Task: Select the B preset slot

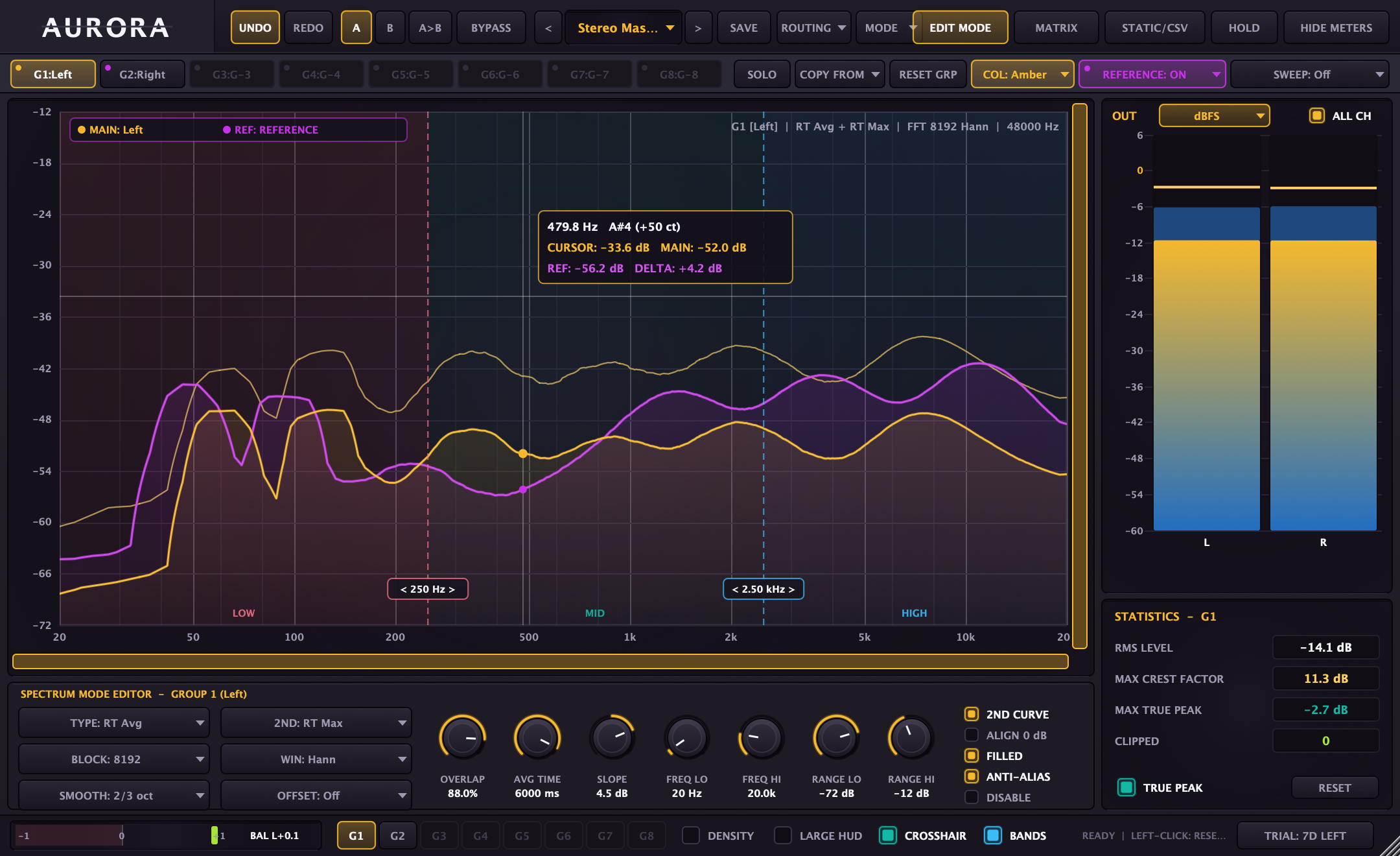Action: point(390,28)
